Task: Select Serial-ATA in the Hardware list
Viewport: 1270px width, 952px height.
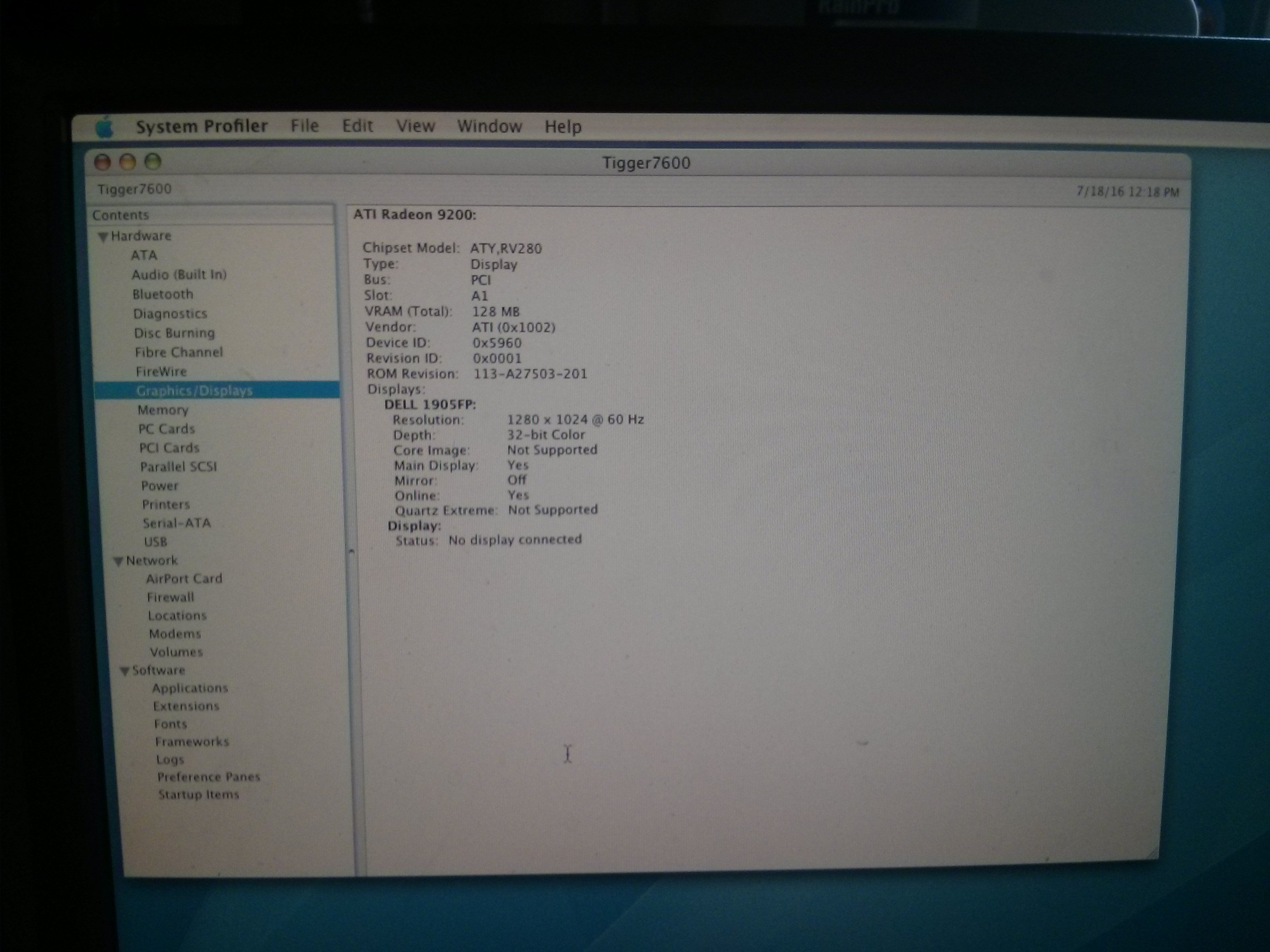Action: click(177, 523)
